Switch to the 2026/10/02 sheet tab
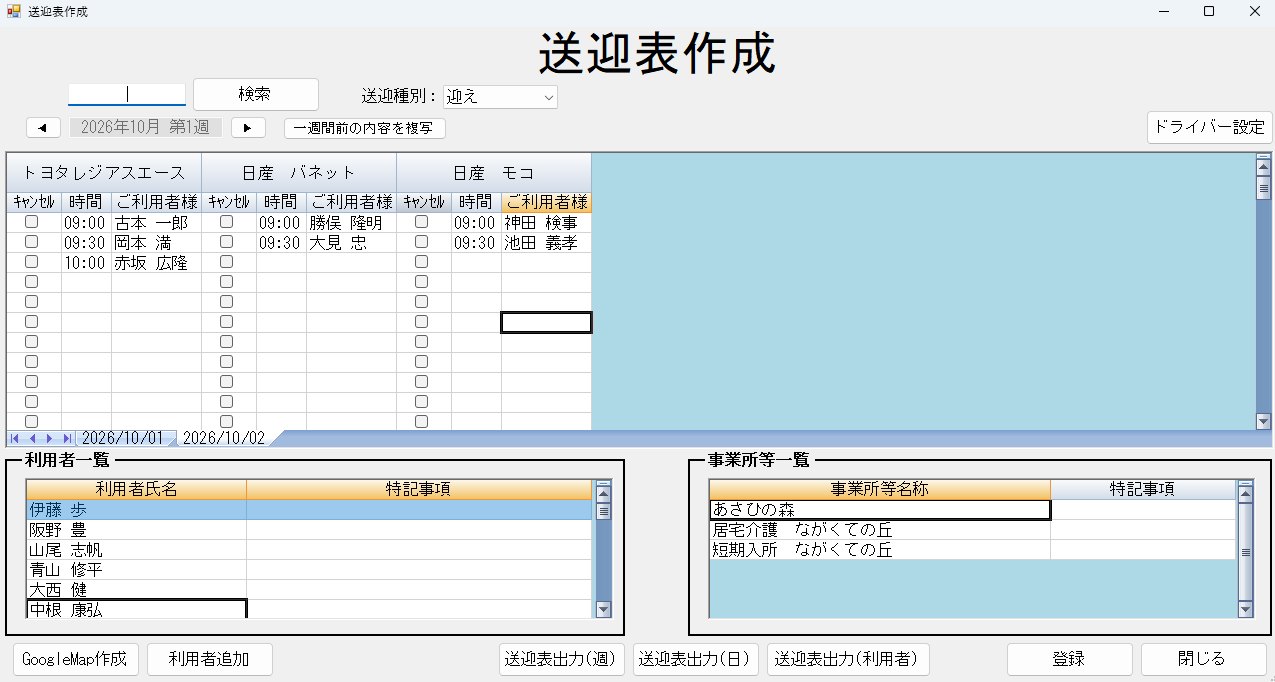1275x682 pixels. coord(224,439)
